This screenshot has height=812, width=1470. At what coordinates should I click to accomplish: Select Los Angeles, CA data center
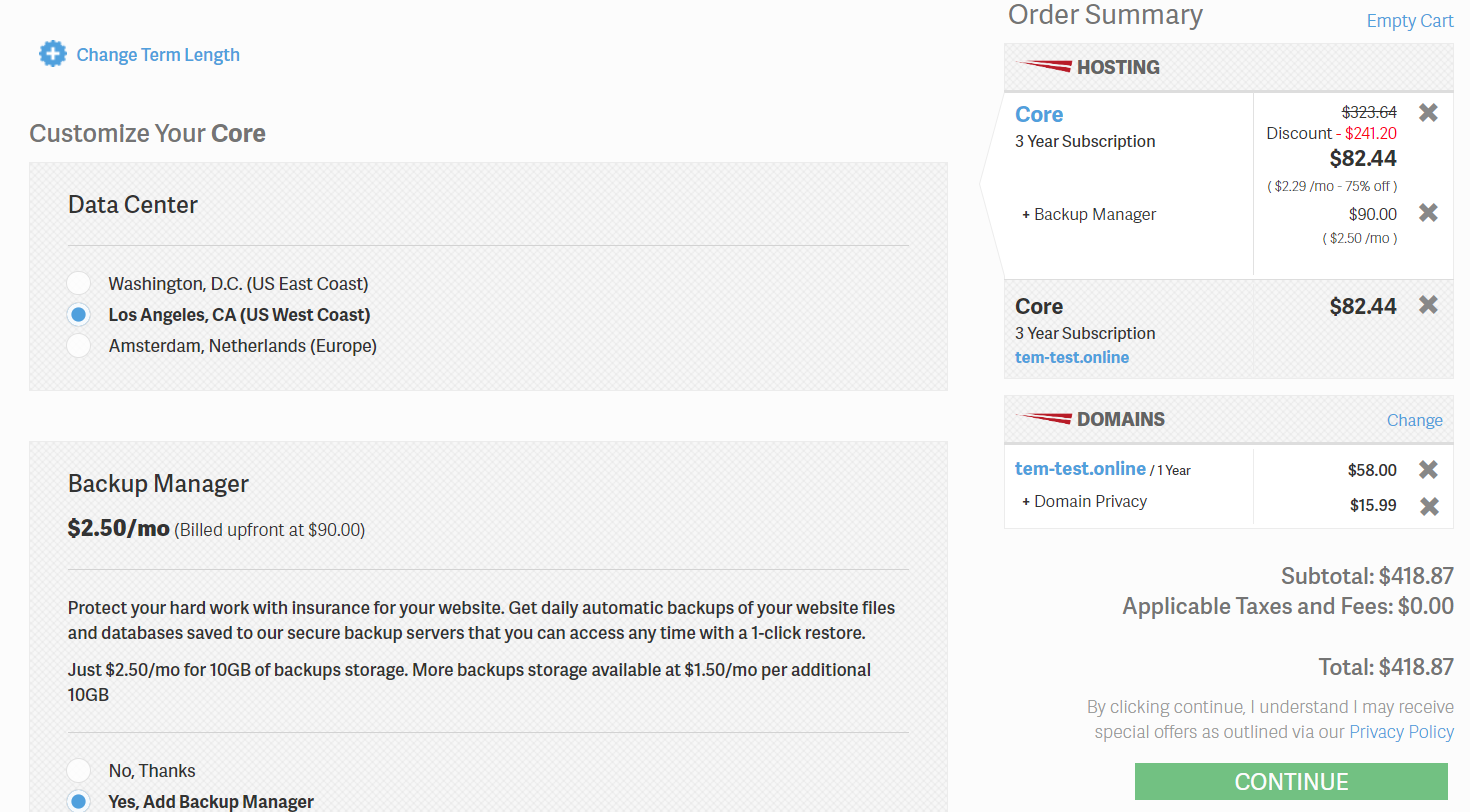pyautogui.click(x=79, y=314)
